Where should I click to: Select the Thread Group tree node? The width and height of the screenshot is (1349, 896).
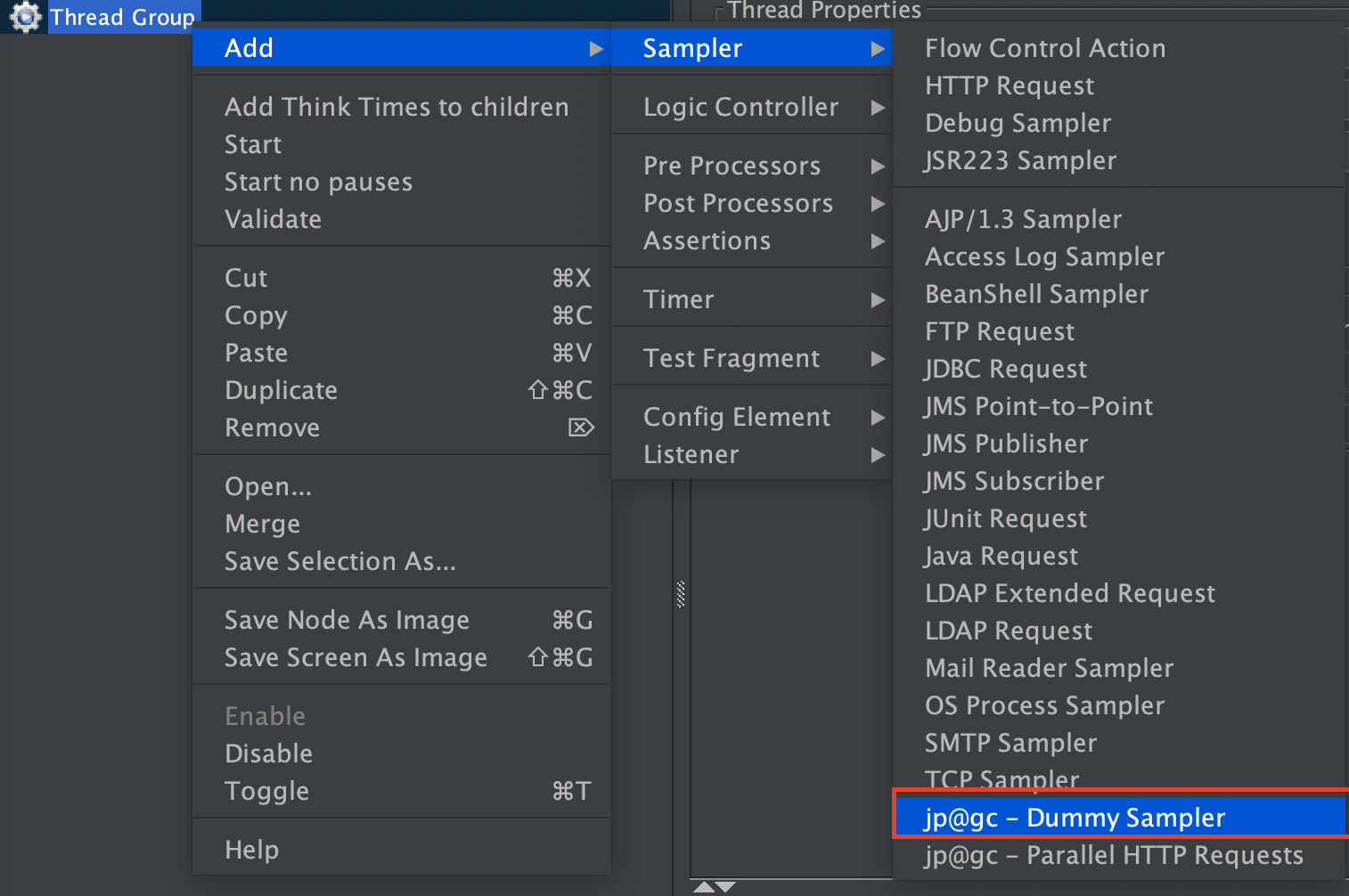pos(122,17)
